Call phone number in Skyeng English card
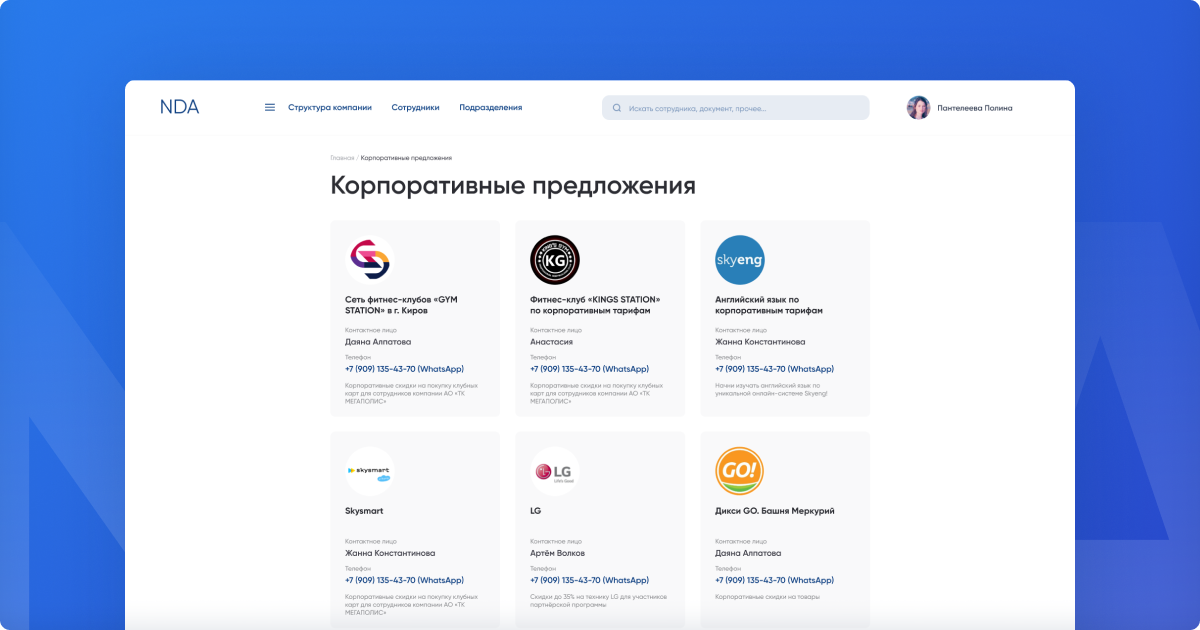Image resolution: width=1200 pixels, height=630 pixels. point(774,369)
